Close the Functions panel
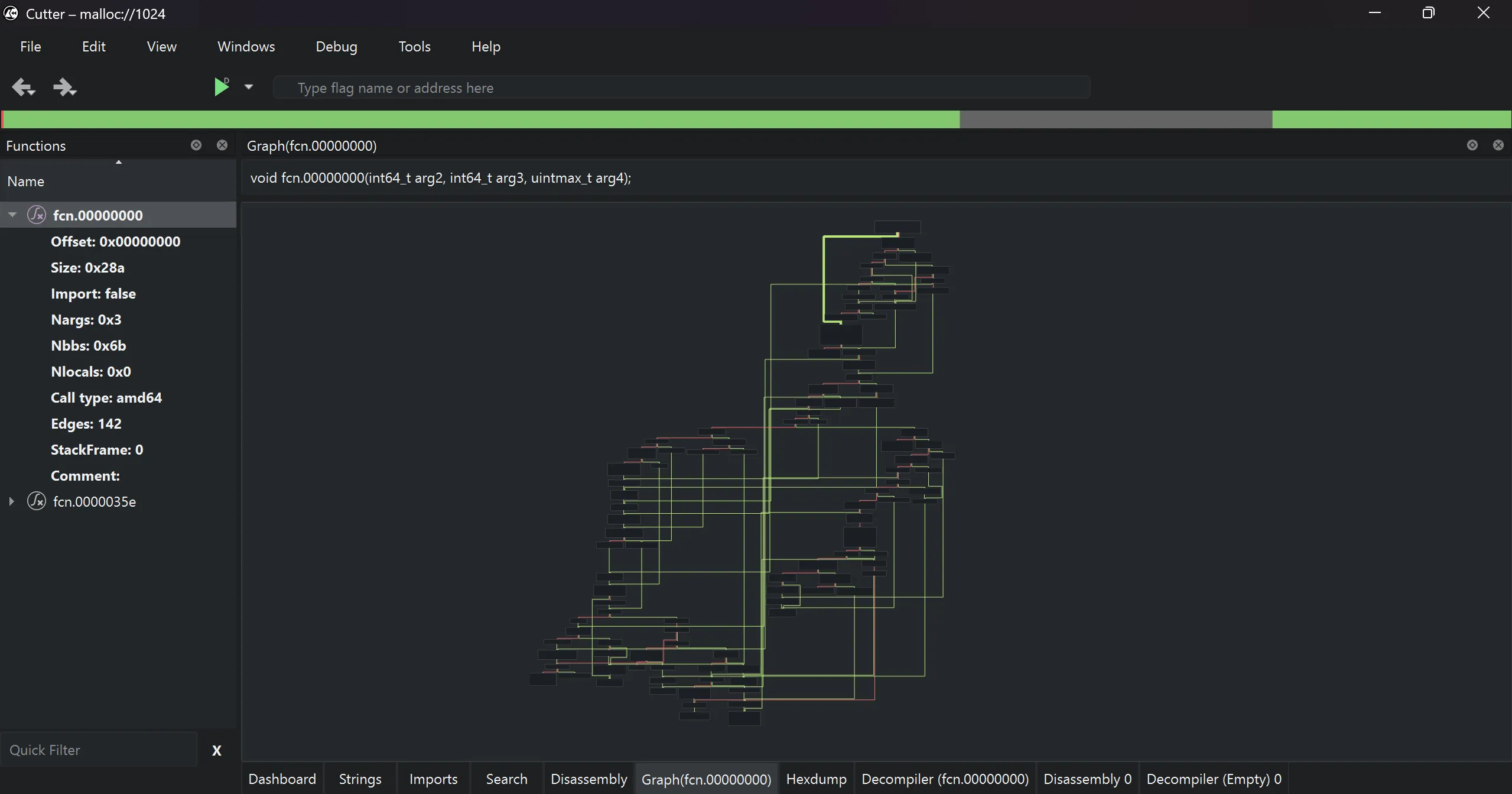 point(222,145)
